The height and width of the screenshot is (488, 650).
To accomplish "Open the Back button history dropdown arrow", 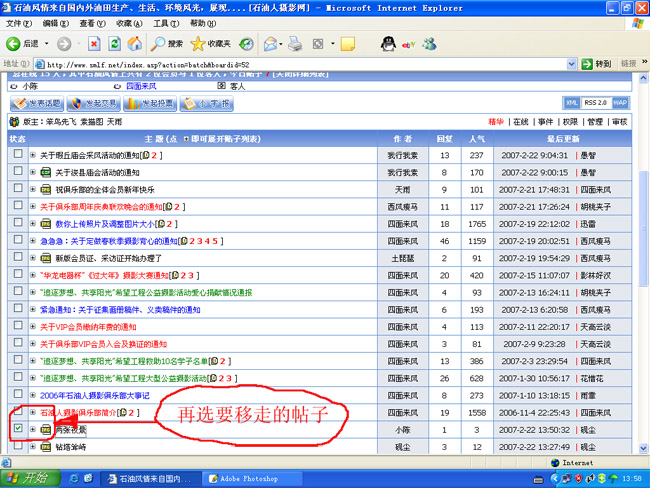I will click(x=47, y=44).
